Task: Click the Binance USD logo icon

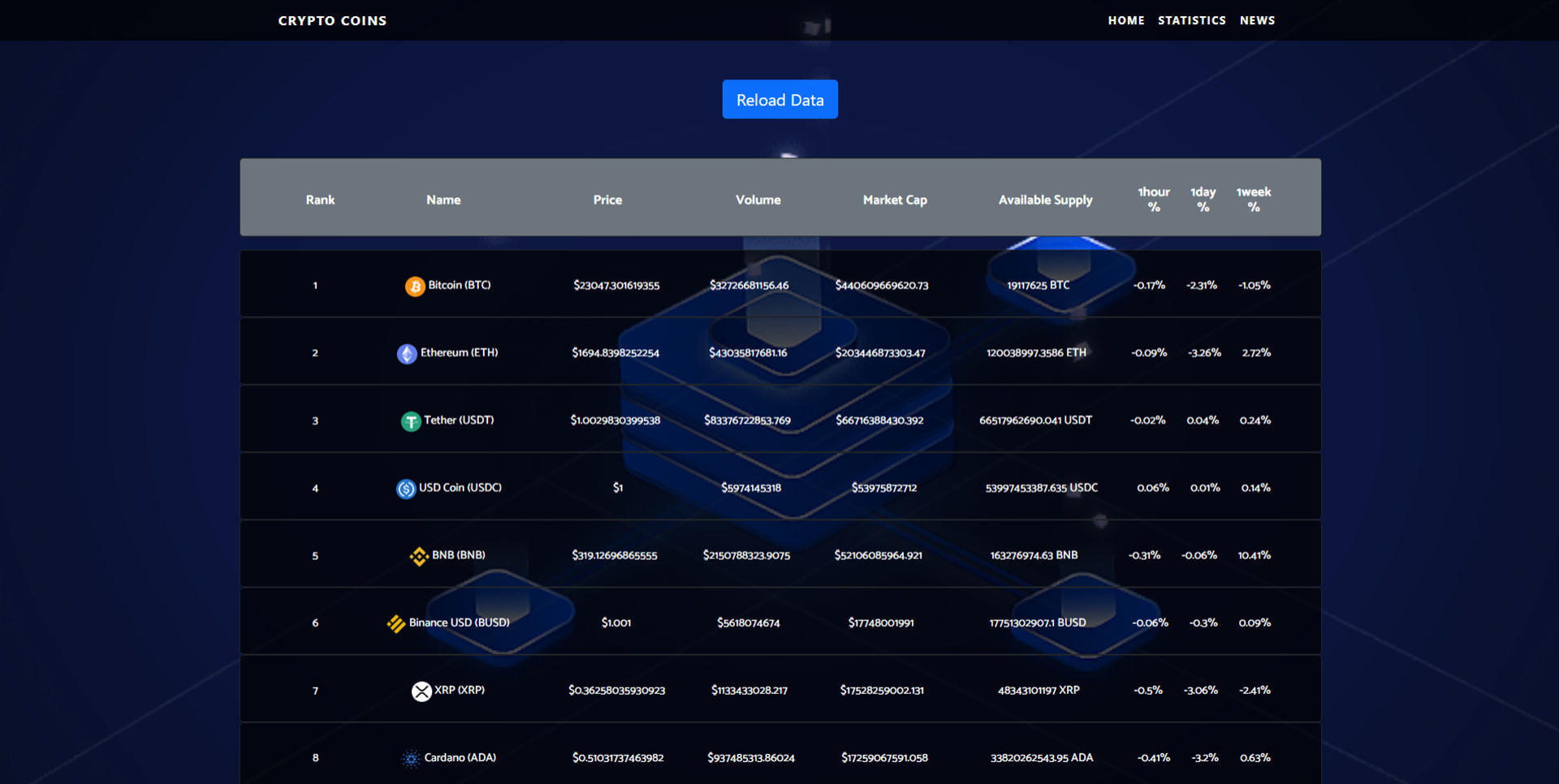Action: pos(396,623)
